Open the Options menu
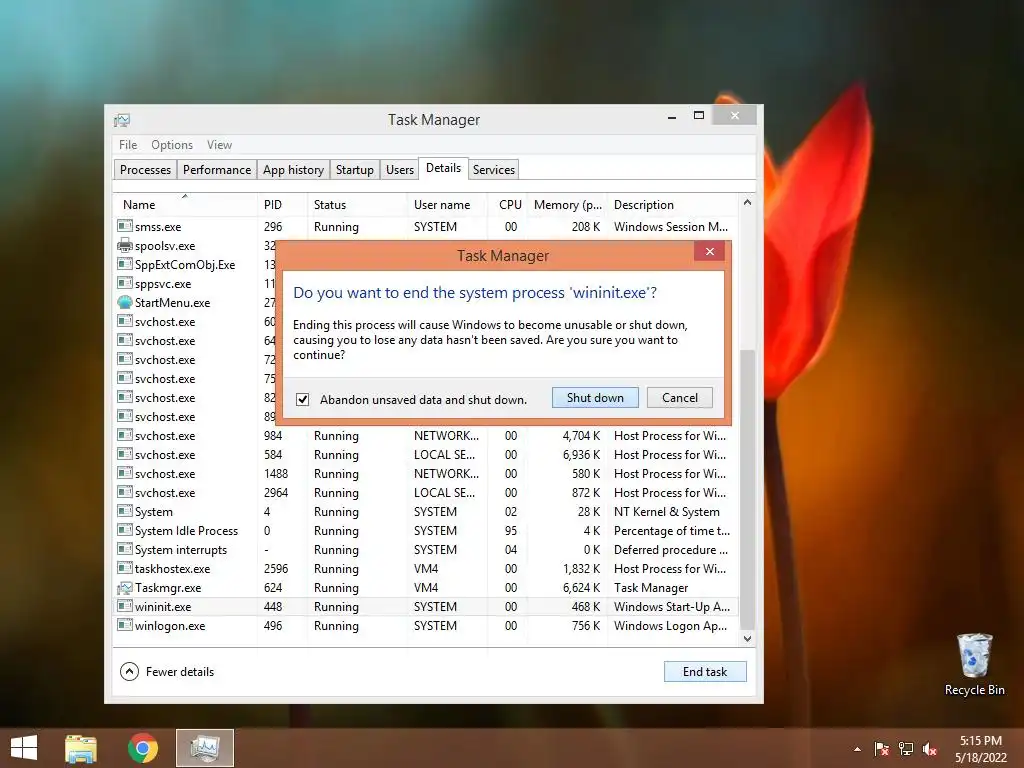Viewport: 1024px width, 768px height. tap(172, 145)
